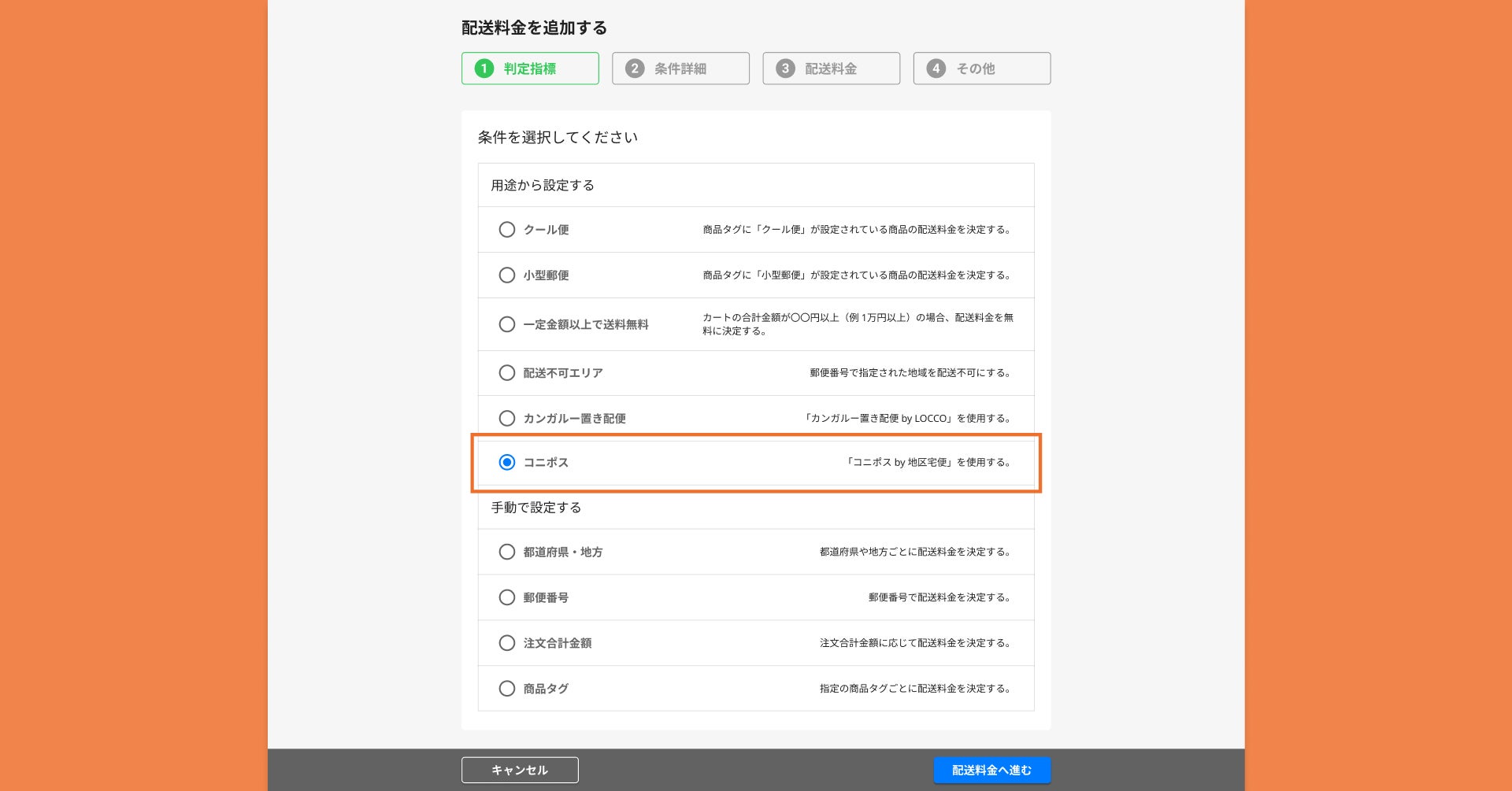Choose 一定金額以上で送料無料 option
This screenshot has width=1512, height=791.
[x=507, y=324]
